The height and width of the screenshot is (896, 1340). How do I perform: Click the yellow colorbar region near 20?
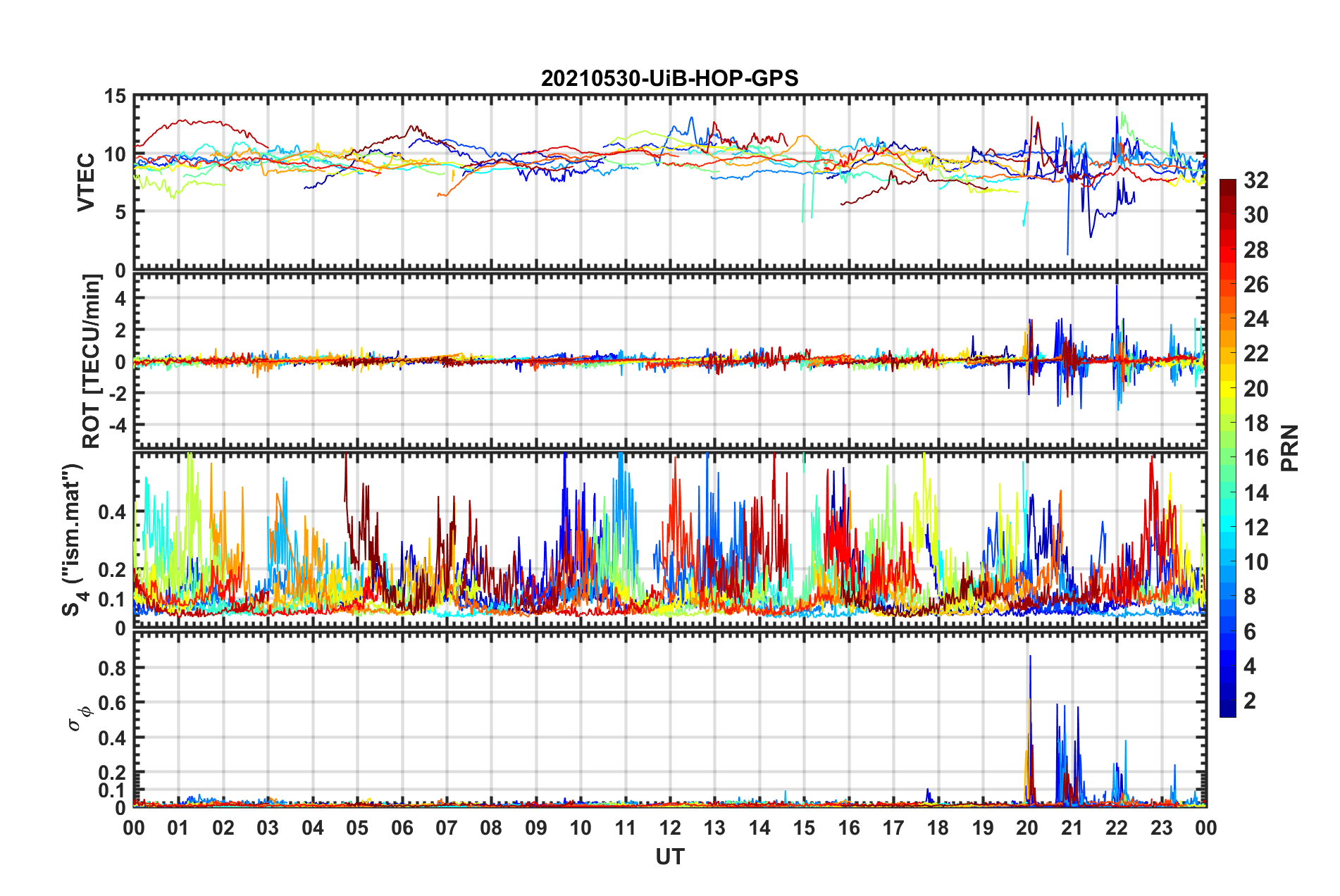(1227, 388)
